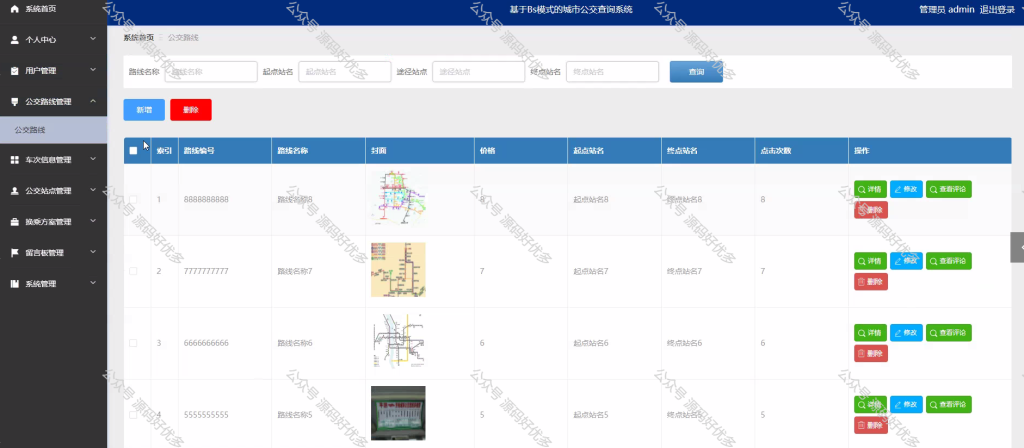1024x448 pixels.
Task: Focus the 起点站名 search input field
Action: click(x=345, y=72)
